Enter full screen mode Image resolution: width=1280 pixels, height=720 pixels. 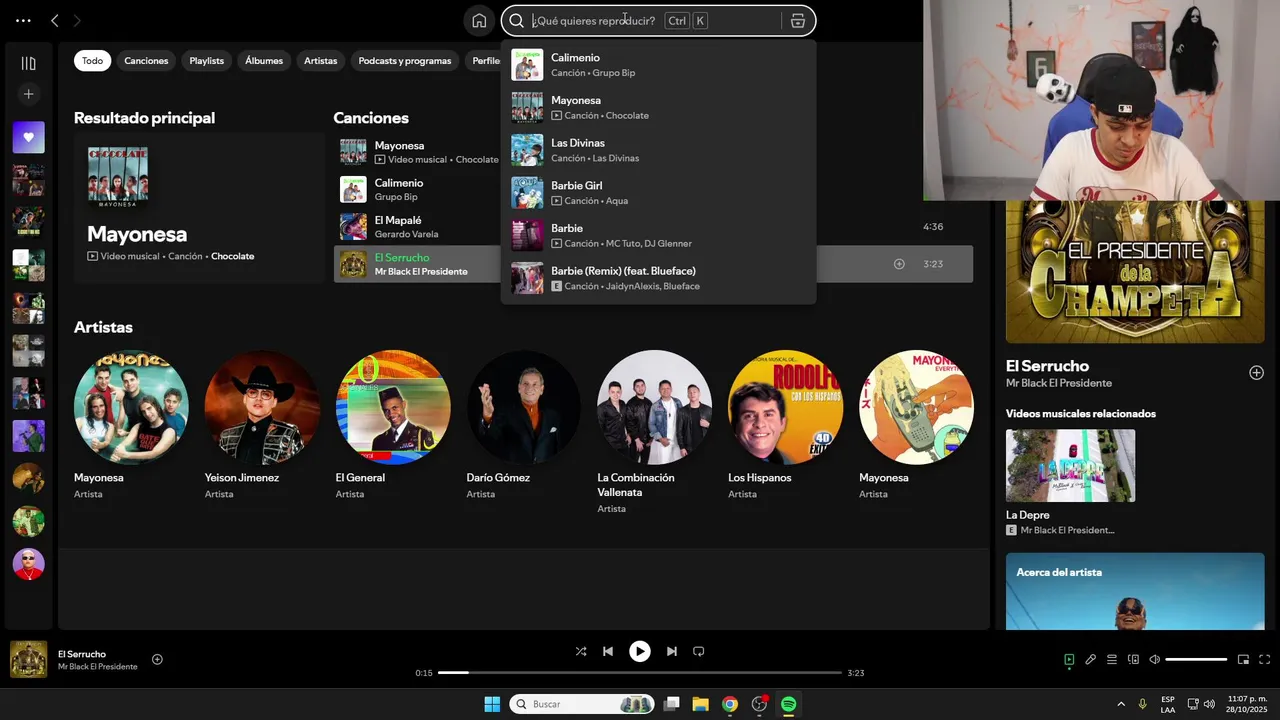coord(1264,659)
